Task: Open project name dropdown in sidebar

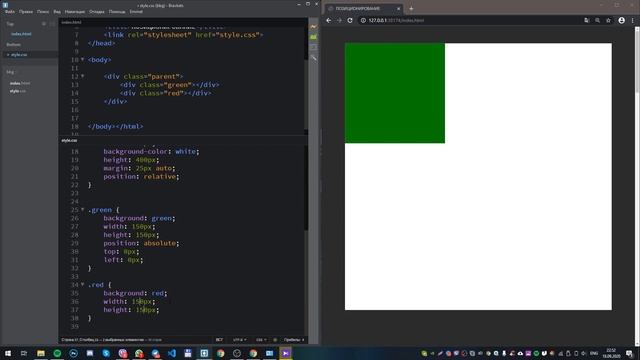Action: [x=11, y=72]
